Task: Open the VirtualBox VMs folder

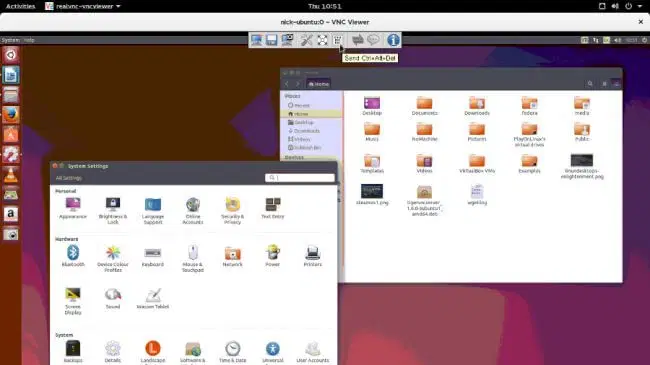Action: click(477, 163)
